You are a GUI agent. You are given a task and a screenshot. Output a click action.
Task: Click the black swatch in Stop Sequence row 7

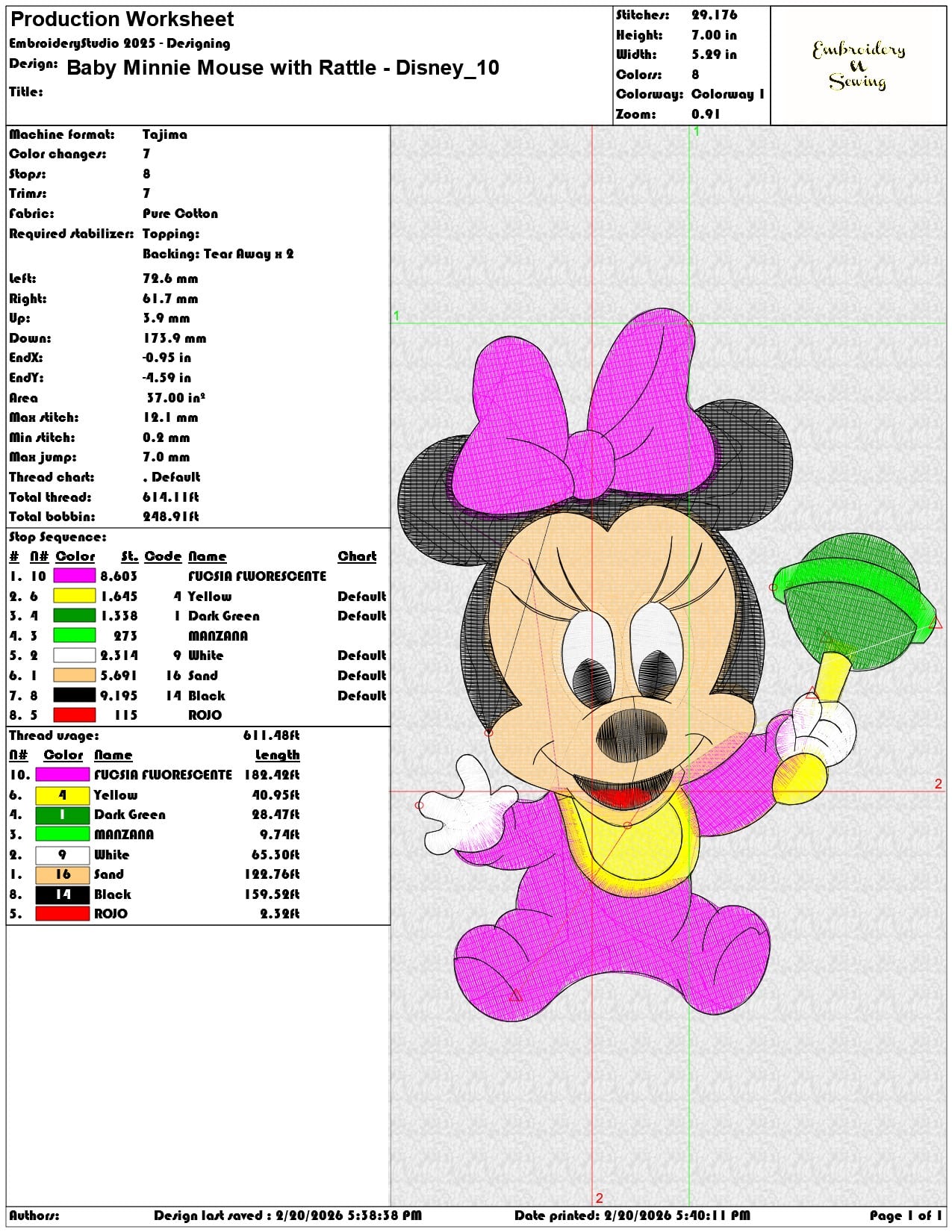(x=75, y=695)
